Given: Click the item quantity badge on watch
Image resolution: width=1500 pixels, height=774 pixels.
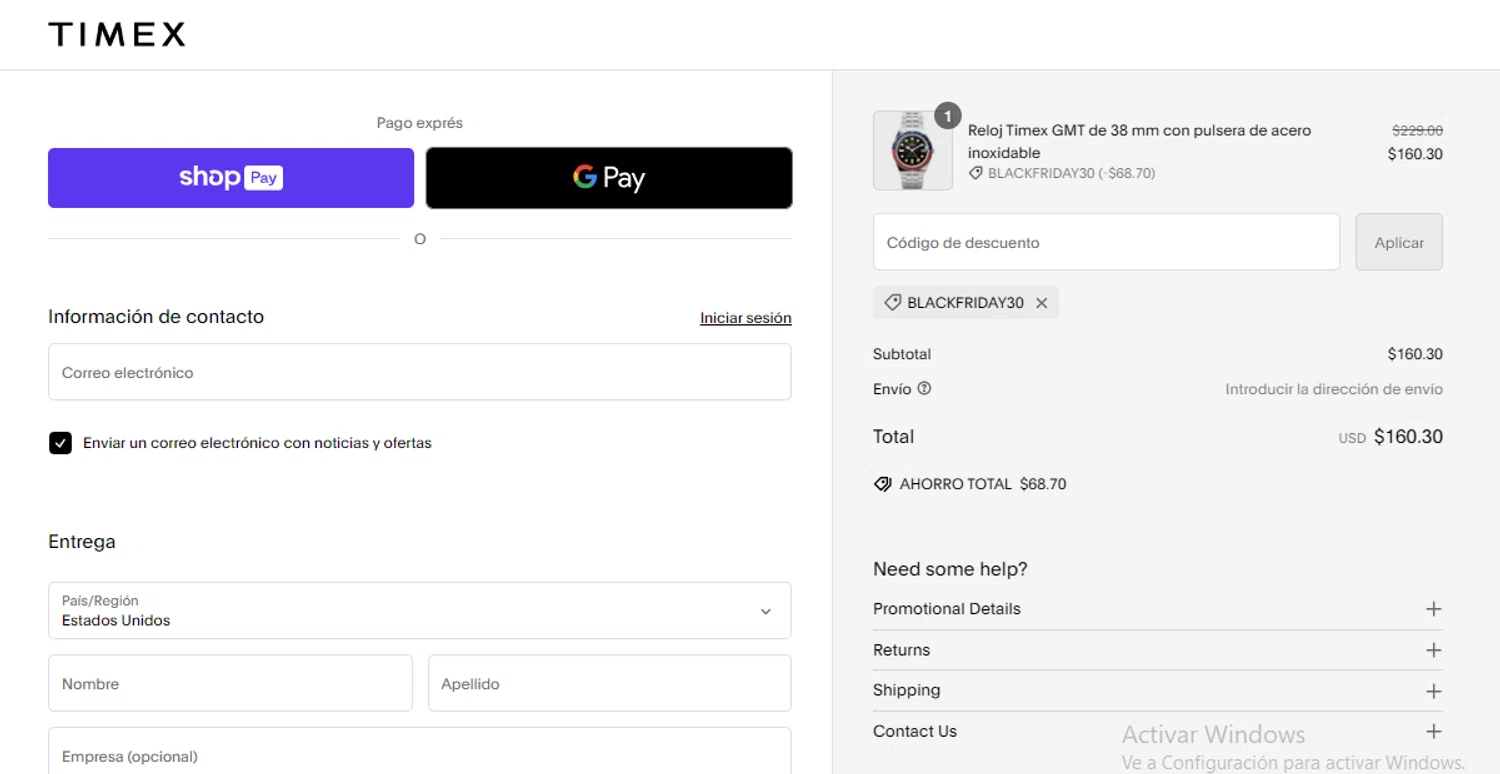Looking at the screenshot, I should [947, 115].
